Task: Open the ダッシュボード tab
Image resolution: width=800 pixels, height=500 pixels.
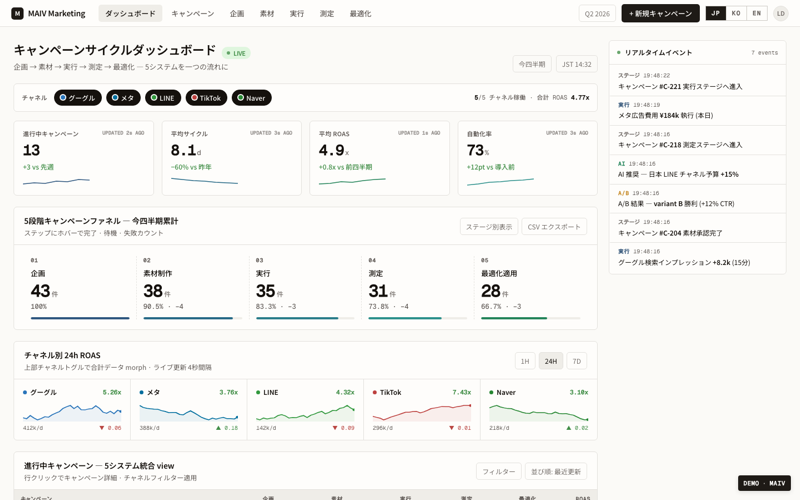Action: point(130,13)
